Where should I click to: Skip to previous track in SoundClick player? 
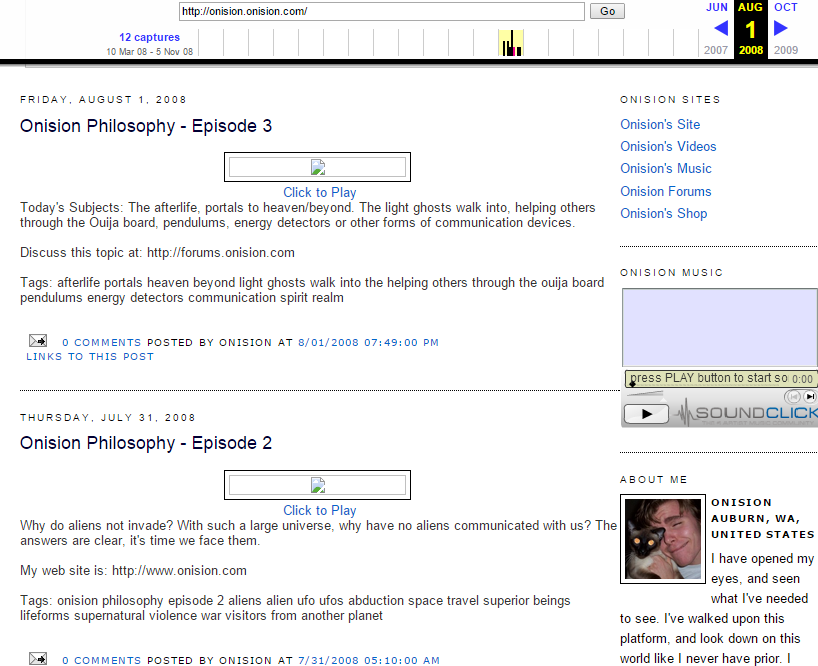pos(793,397)
